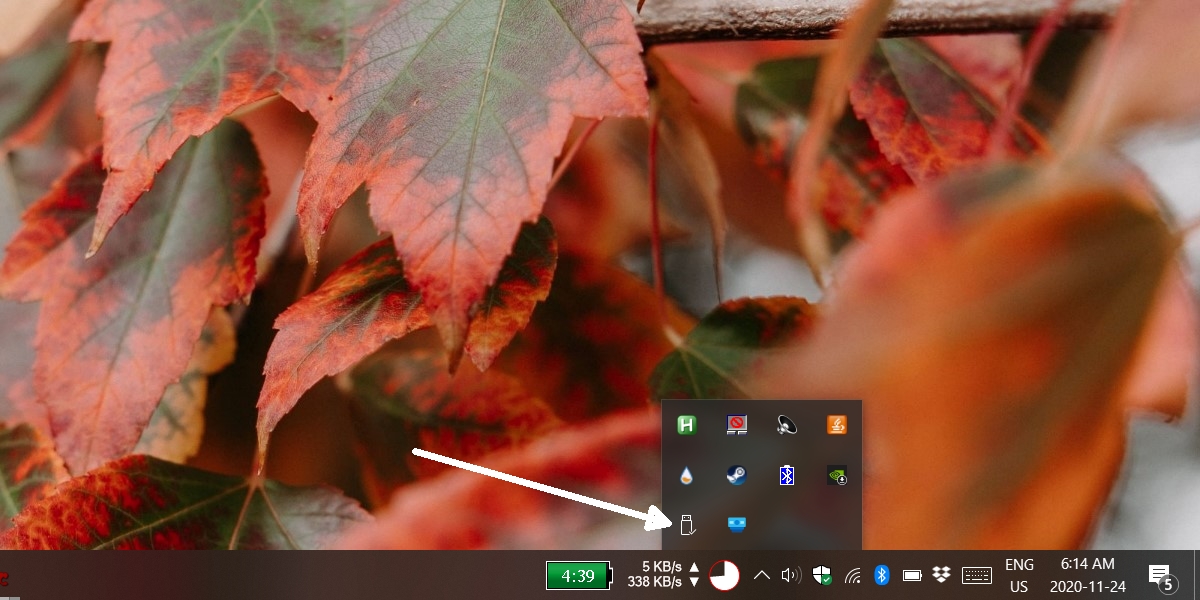Click the taskbar Bluetooth icon
This screenshot has width=1200, height=600.
pyautogui.click(x=882, y=575)
